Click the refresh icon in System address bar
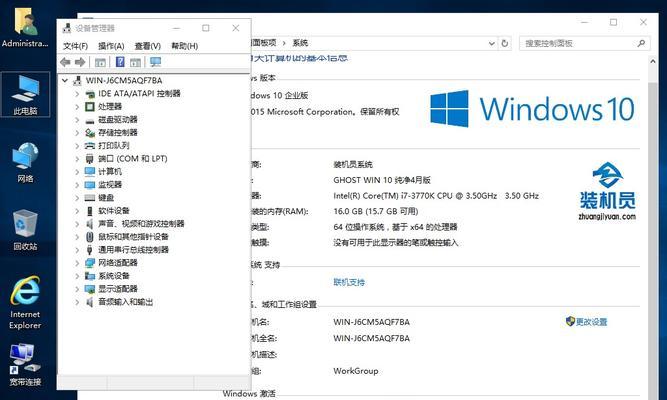 point(505,43)
